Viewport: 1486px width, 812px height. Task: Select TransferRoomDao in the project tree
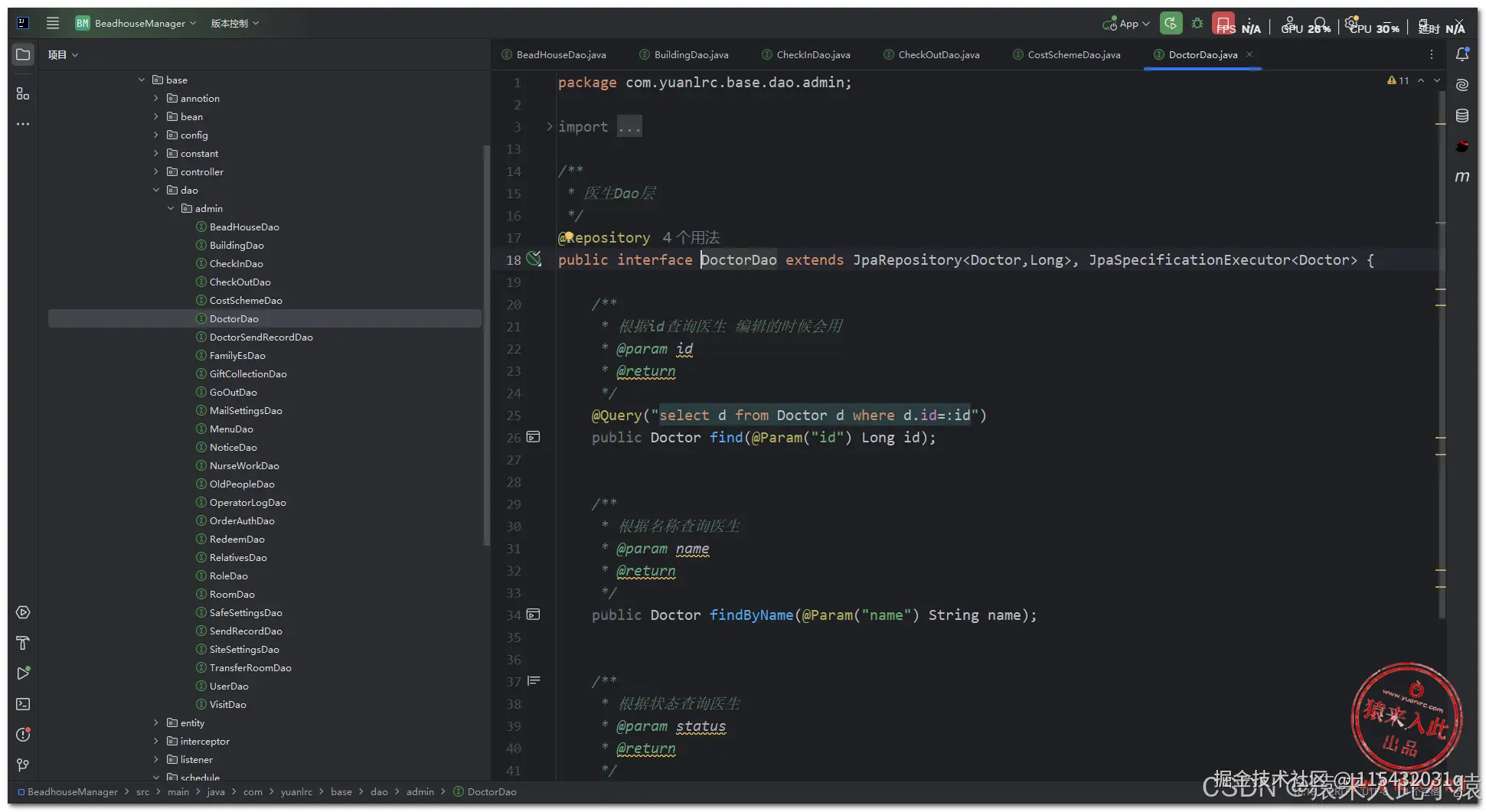pyautogui.click(x=250, y=667)
